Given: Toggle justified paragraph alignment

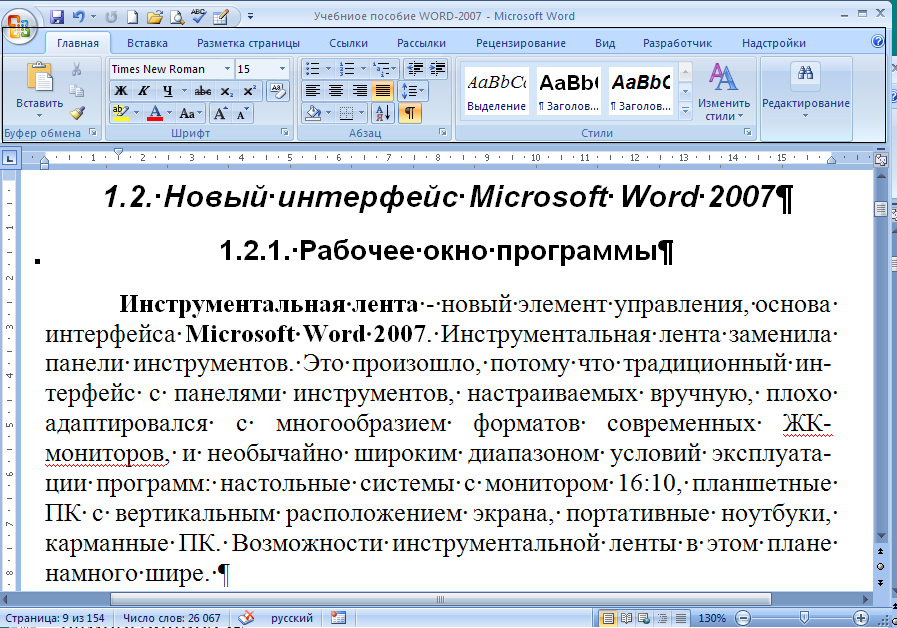Looking at the screenshot, I should point(382,91).
